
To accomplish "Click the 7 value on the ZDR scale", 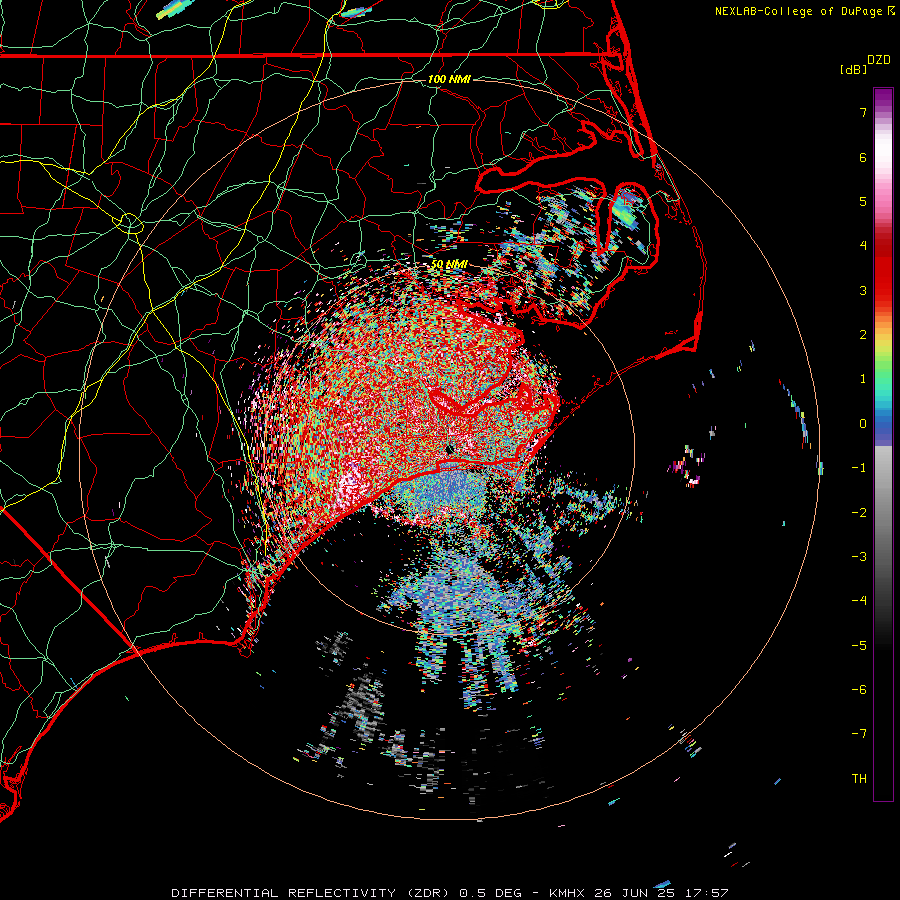I will (x=863, y=112).
